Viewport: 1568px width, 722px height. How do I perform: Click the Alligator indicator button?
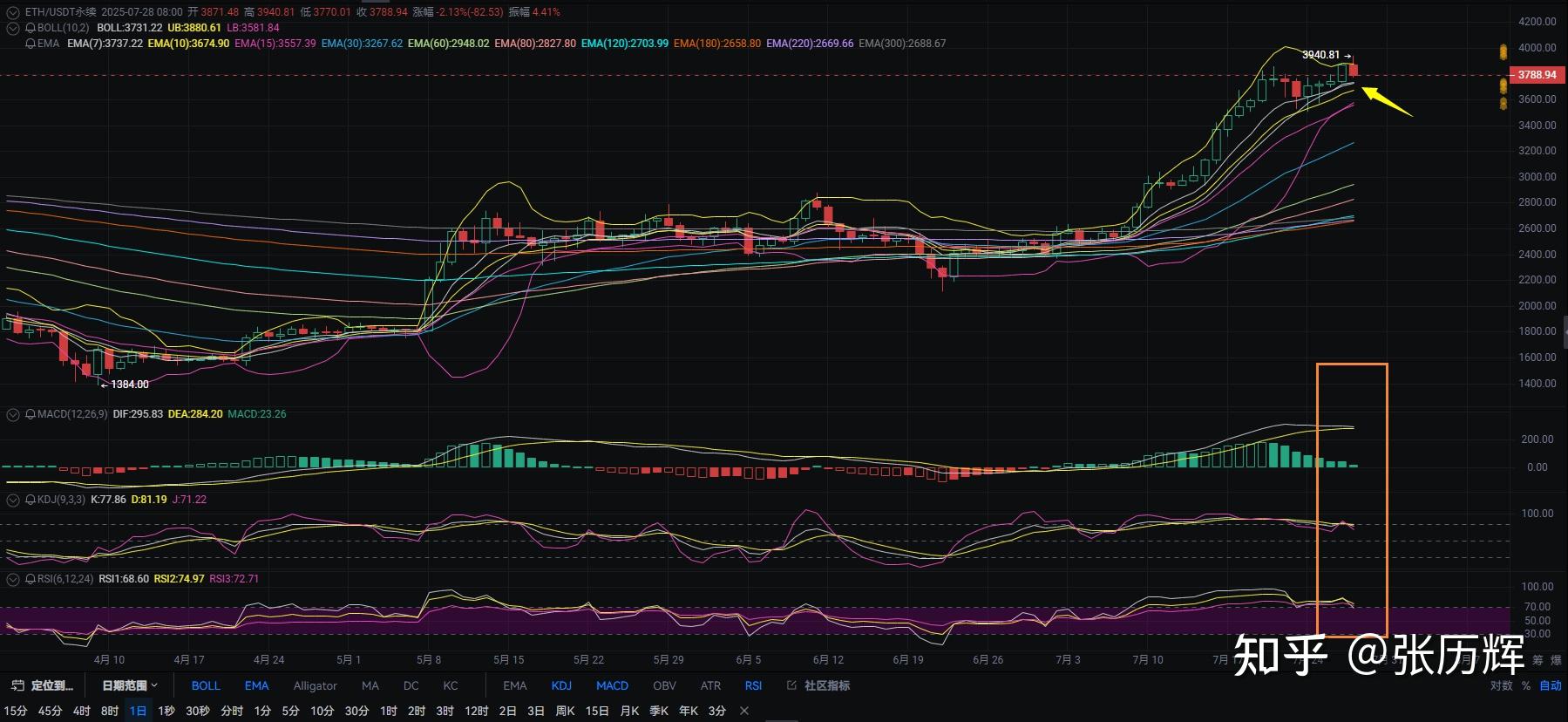pos(315,685)
